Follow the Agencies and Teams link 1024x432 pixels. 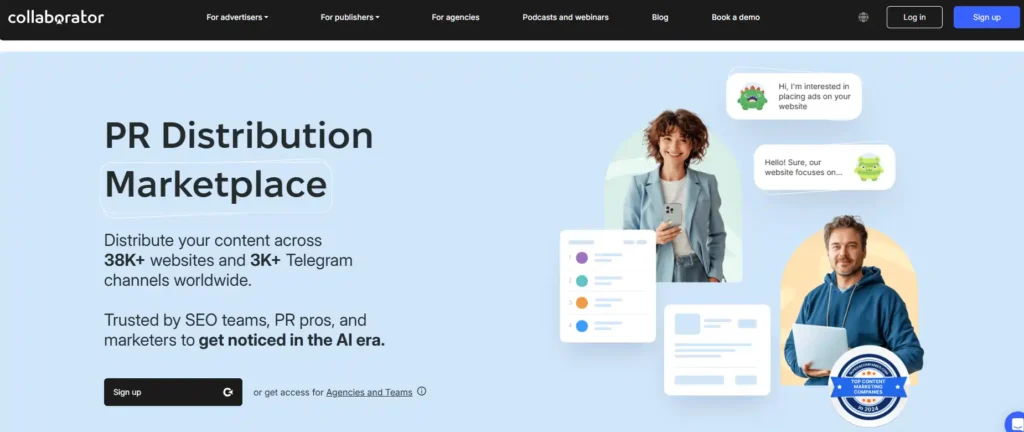point(369,392)
